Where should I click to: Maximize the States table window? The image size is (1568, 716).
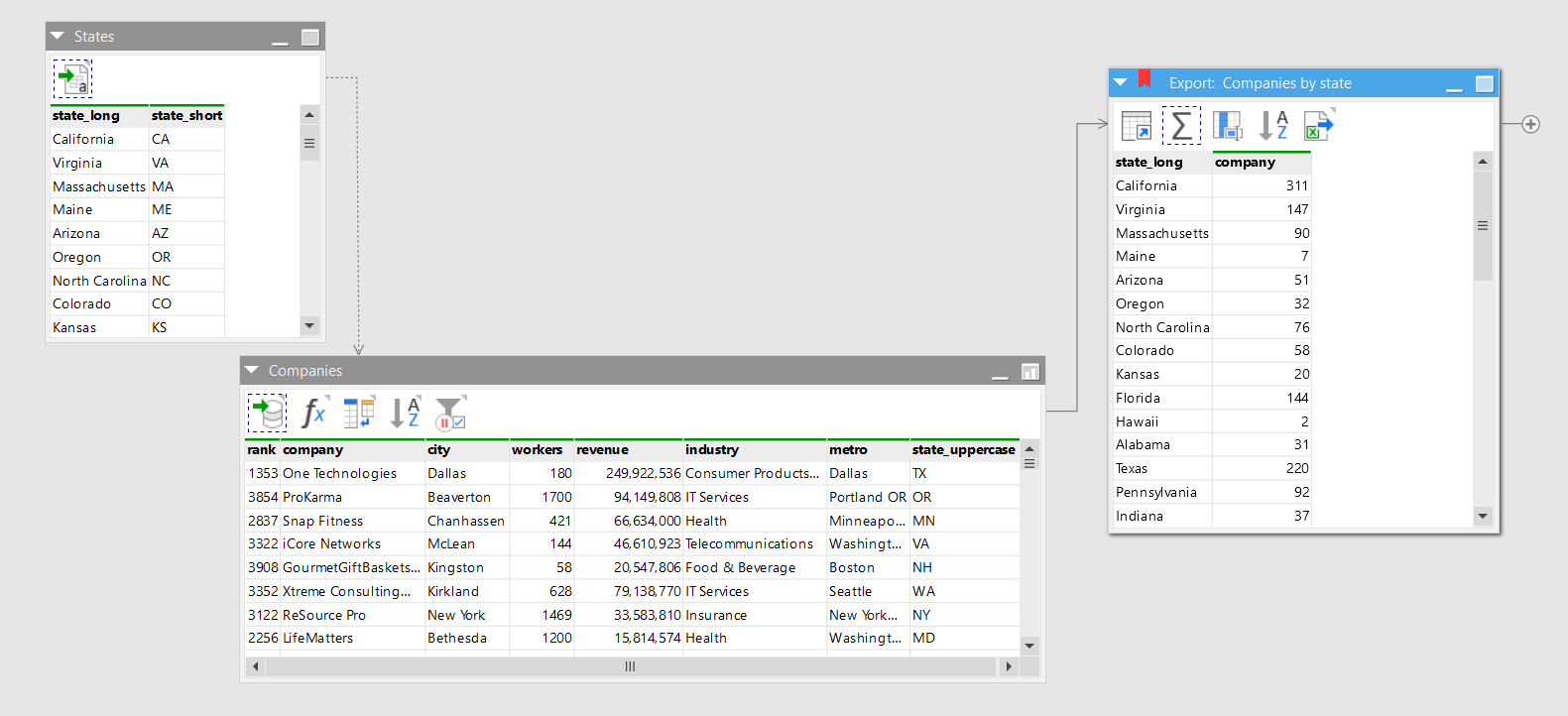(x=310, y=38)
